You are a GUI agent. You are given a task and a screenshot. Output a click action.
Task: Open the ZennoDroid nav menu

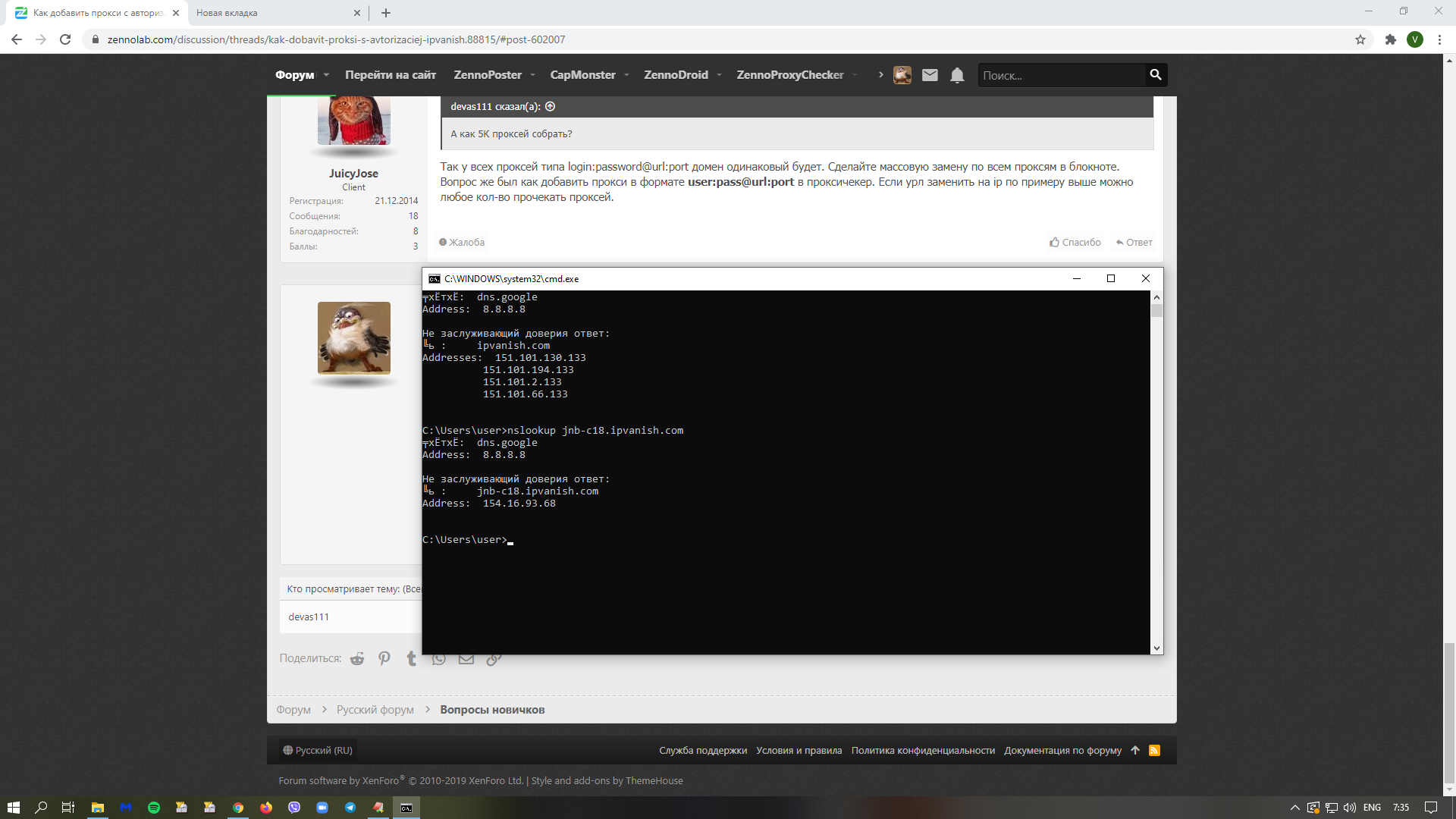(676, 75)
